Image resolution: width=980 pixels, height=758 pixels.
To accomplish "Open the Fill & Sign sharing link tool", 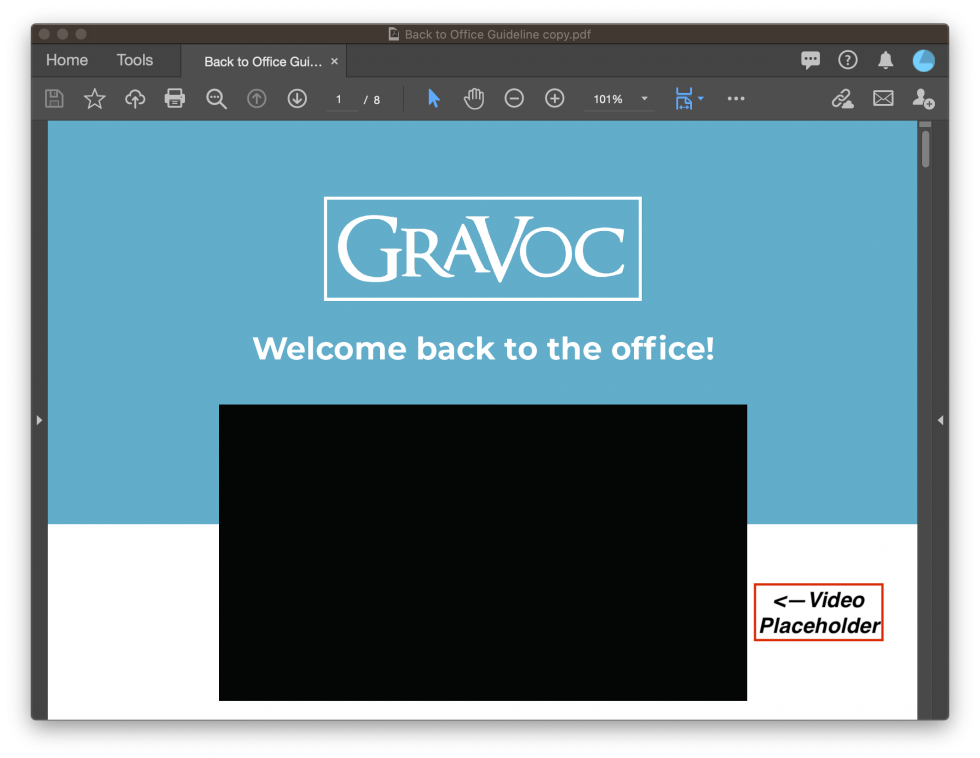I will pos(843,99).
